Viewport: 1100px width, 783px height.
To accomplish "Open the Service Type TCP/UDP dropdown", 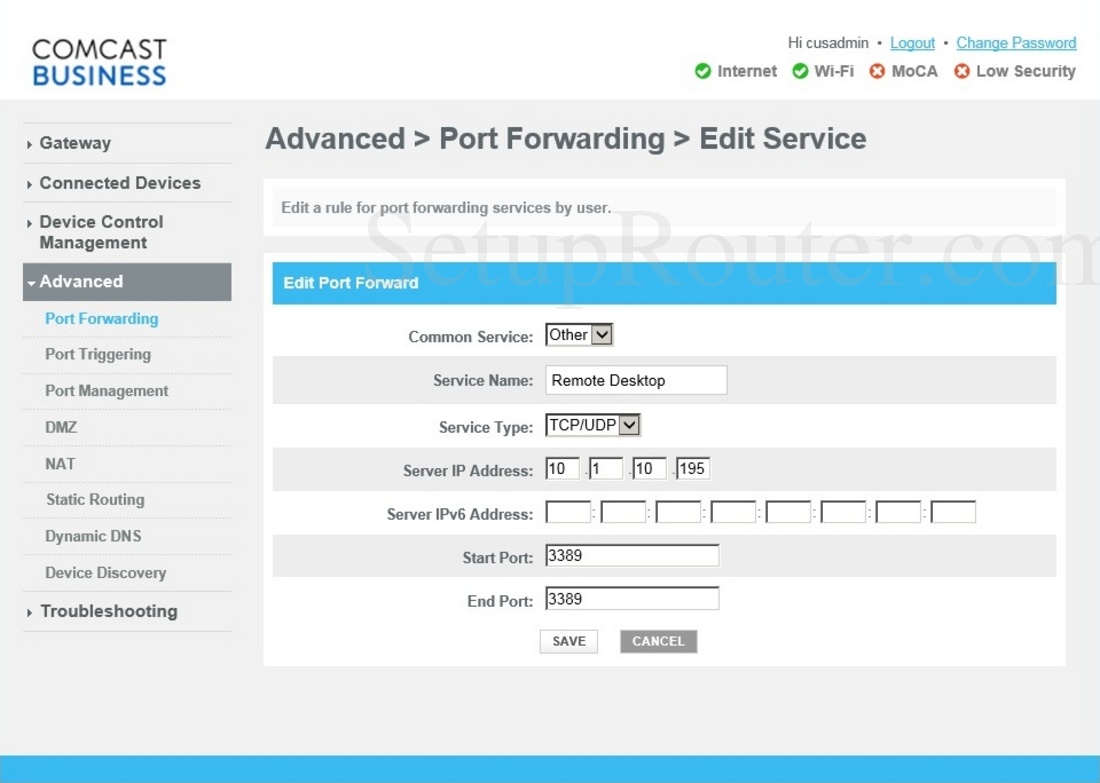I will [593, 424].
